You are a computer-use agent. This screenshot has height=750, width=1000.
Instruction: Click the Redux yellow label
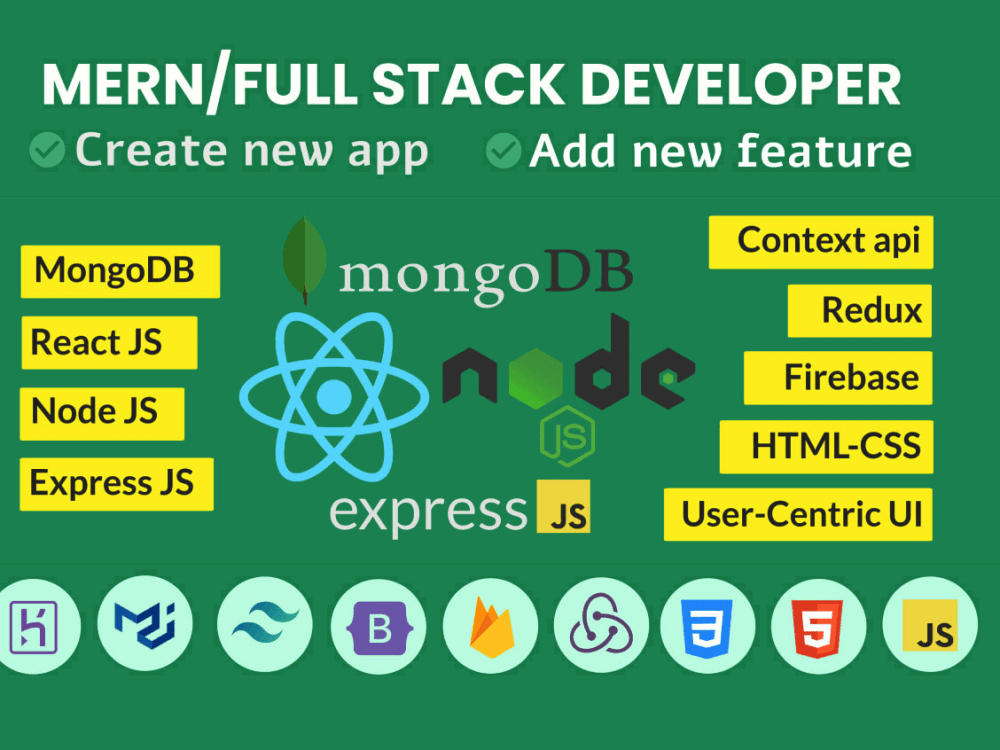(x=860, y=311)
